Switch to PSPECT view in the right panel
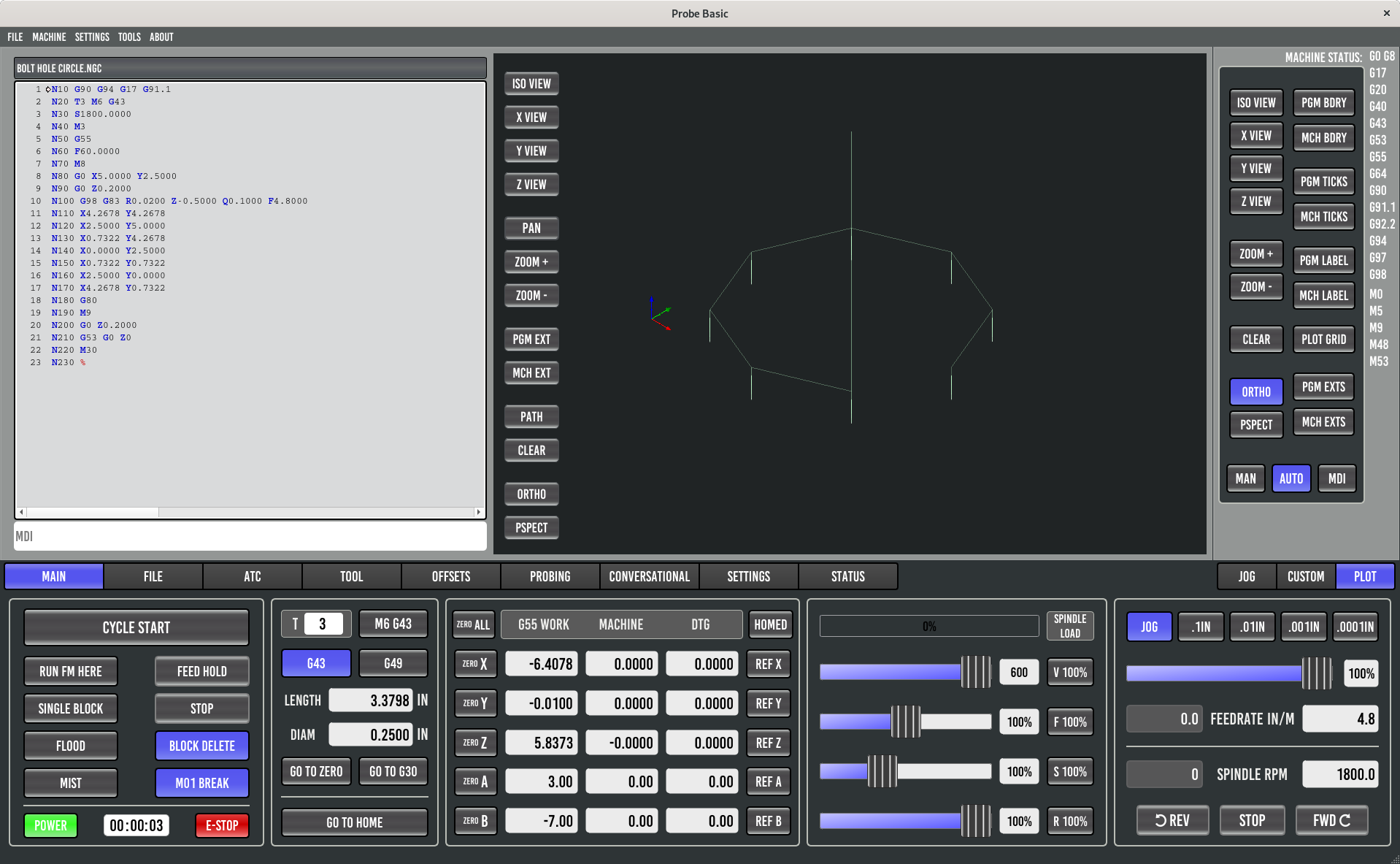Viewport: 1400px width, 864px height. point(1256,425)
